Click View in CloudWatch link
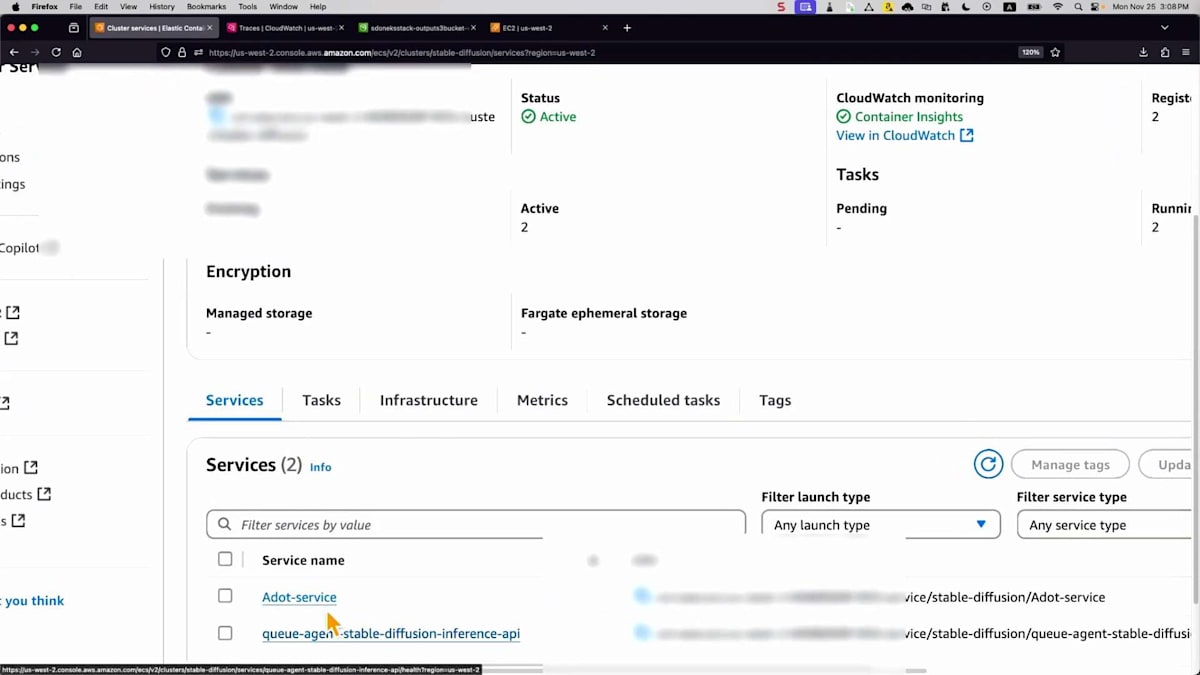The image size is (1200, 675). tap(895, 135)
